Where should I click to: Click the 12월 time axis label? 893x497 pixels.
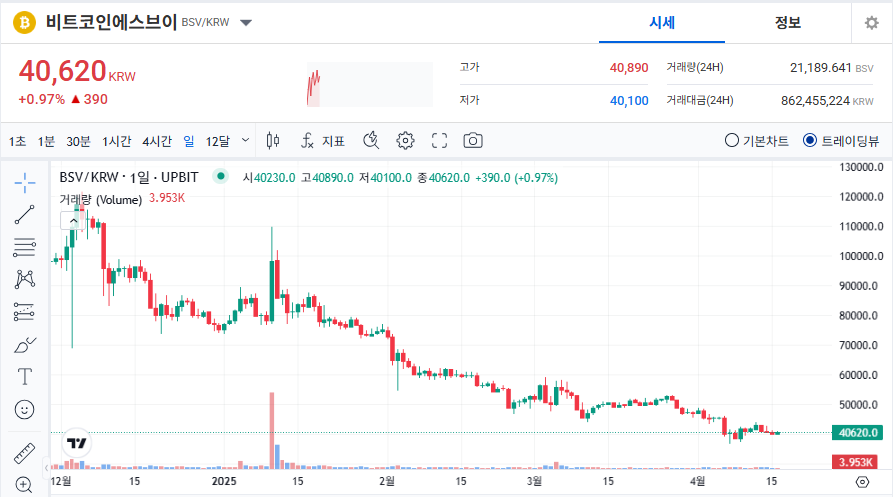coord(61,481)
